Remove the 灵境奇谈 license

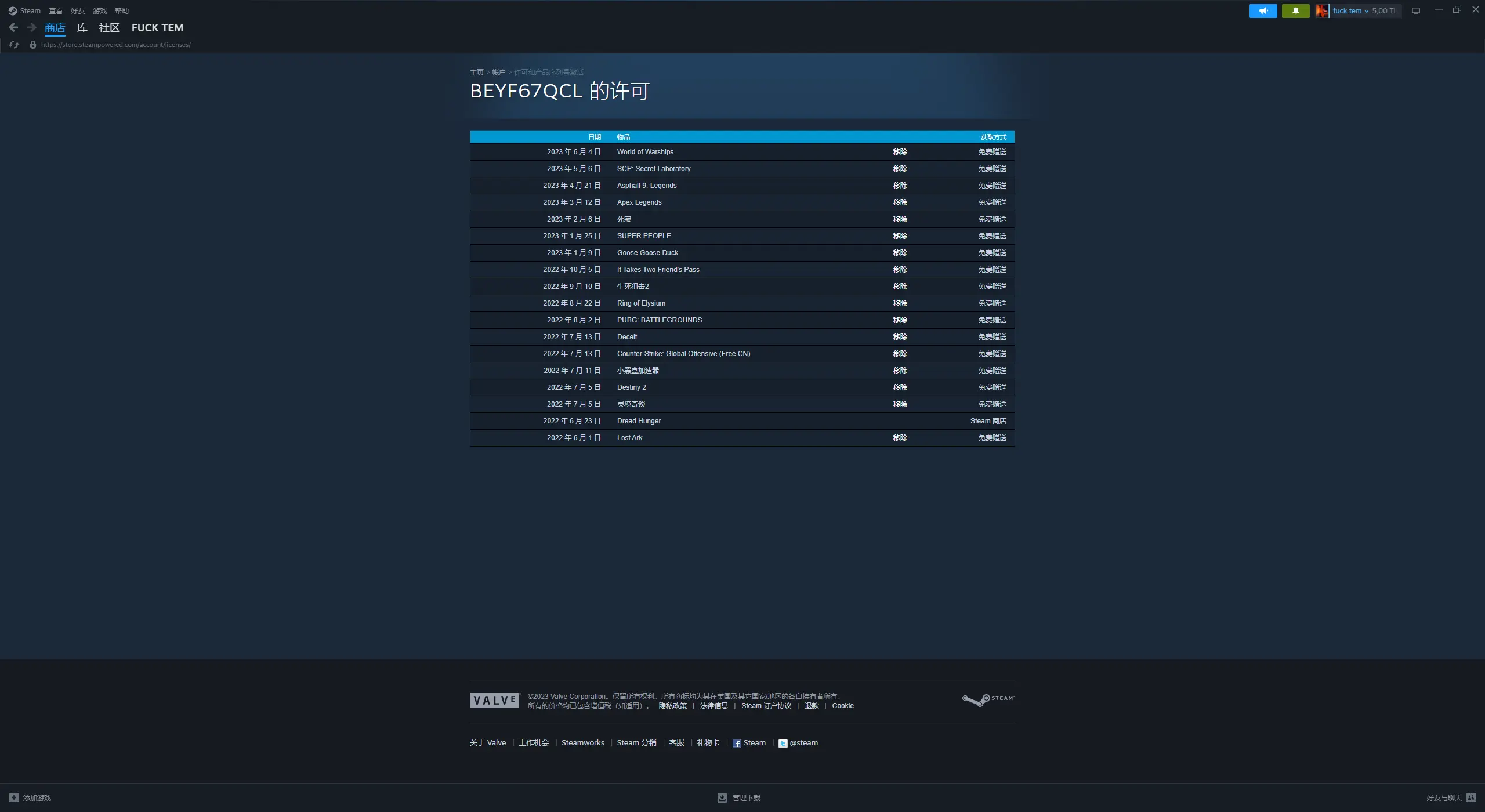tap(900, 404)
